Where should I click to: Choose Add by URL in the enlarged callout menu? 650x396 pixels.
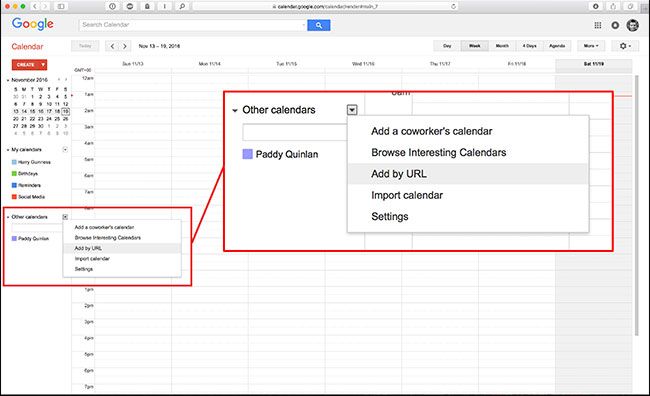pos(468,174)
